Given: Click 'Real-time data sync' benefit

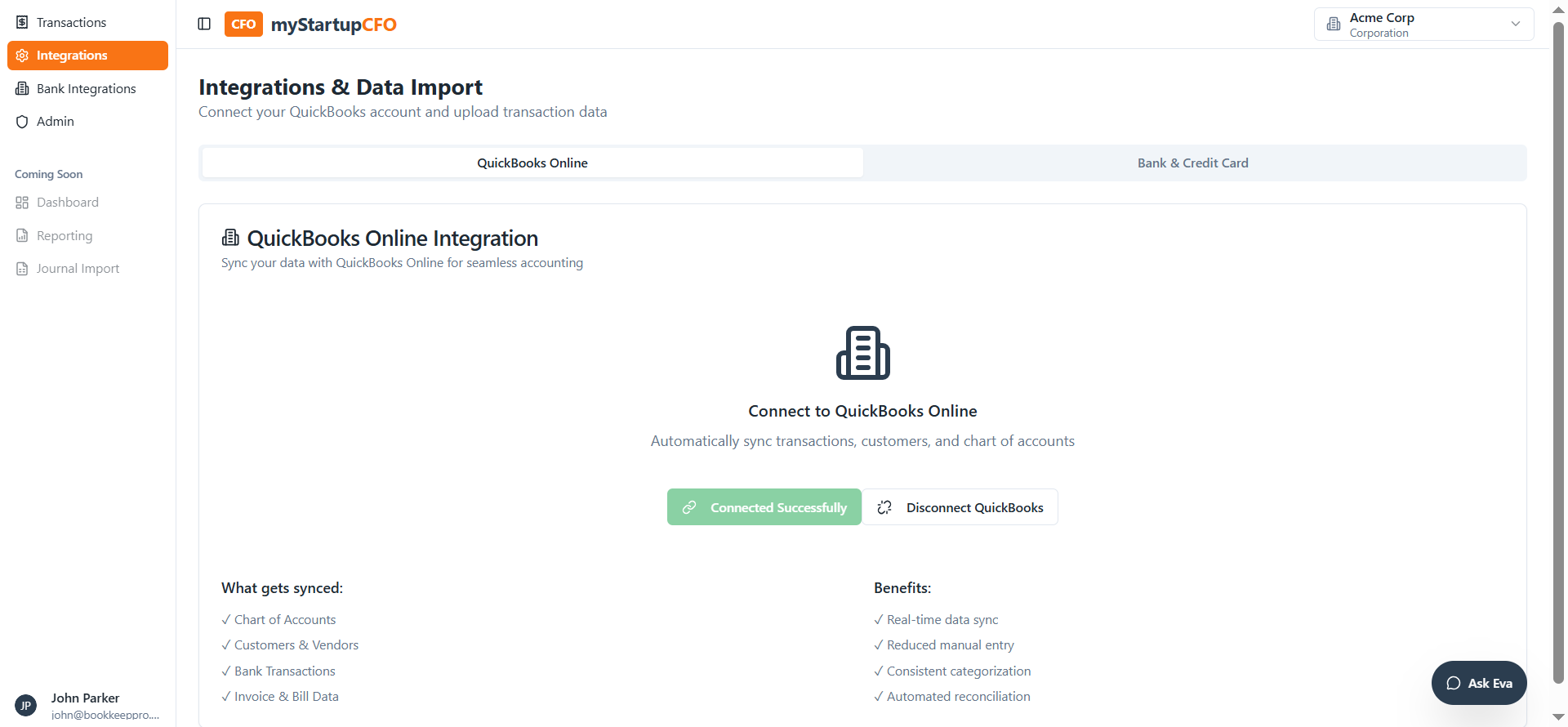Looking at the screenshot, I should [936, 620].
